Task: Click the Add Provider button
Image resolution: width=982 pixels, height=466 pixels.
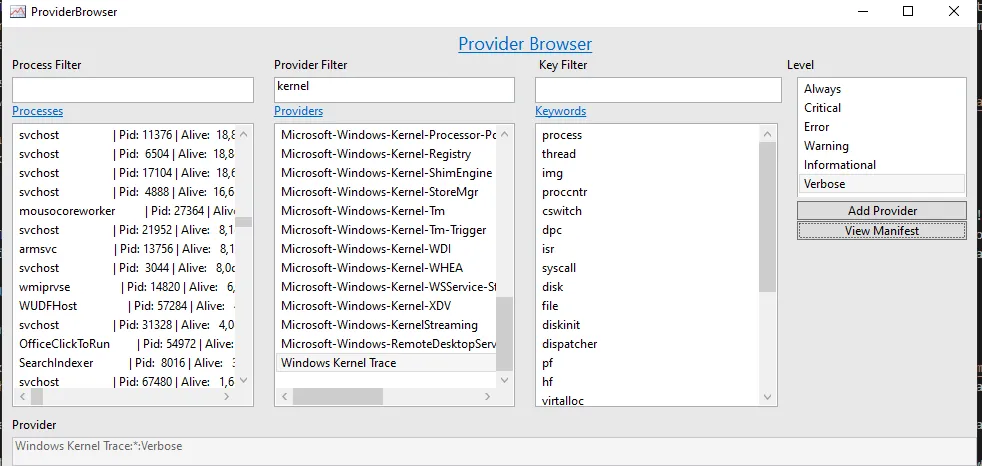Action: coord(882,210)
